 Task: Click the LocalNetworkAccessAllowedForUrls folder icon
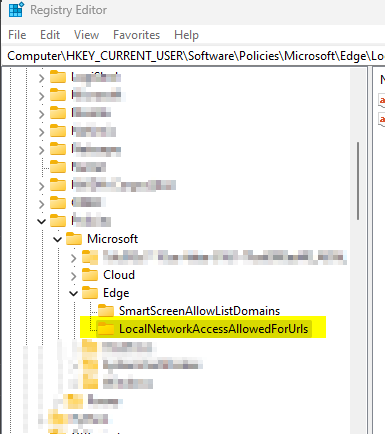106,329
